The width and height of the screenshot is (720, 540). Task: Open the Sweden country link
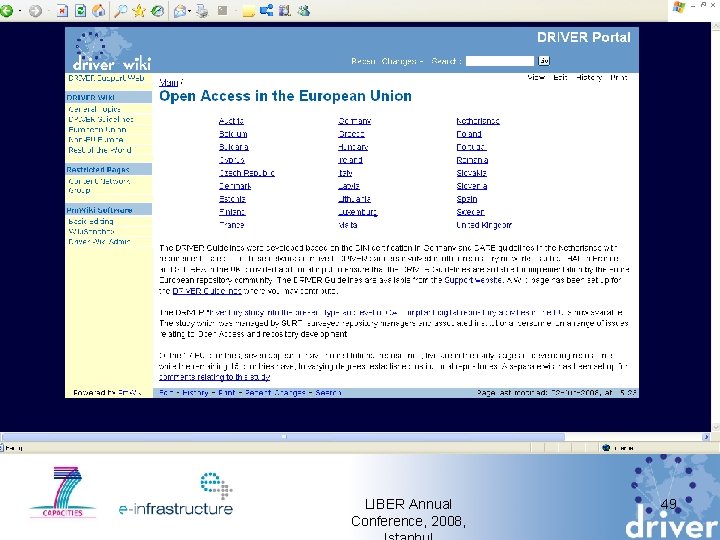point(470,212)
